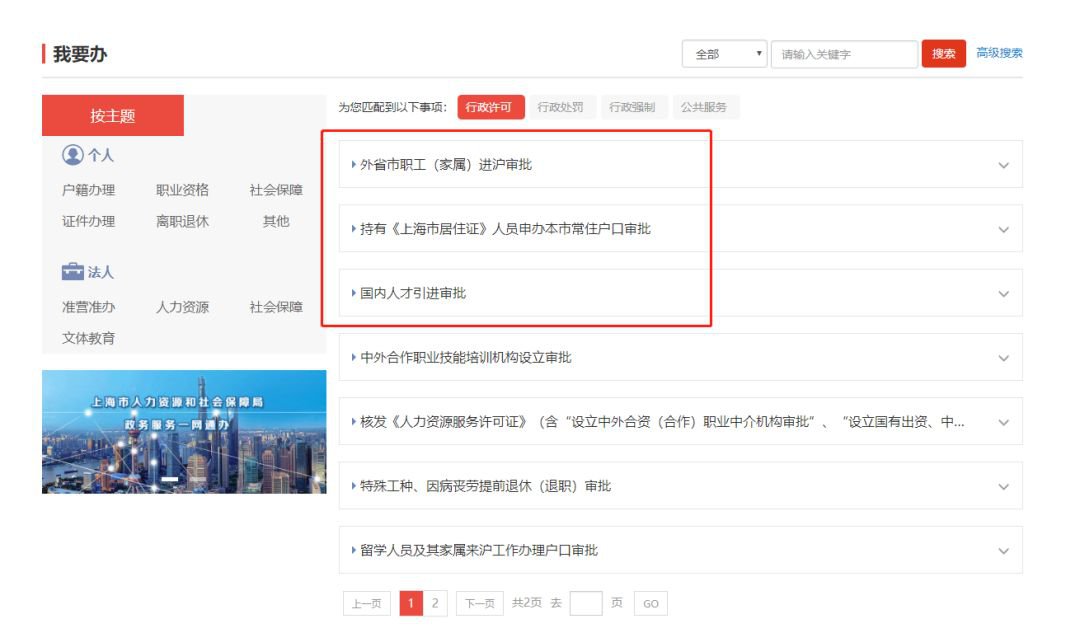Expand chevron for 外省市职工（家属）进沪审批
Screen dimensions: 1080x633
(1003, 165)
